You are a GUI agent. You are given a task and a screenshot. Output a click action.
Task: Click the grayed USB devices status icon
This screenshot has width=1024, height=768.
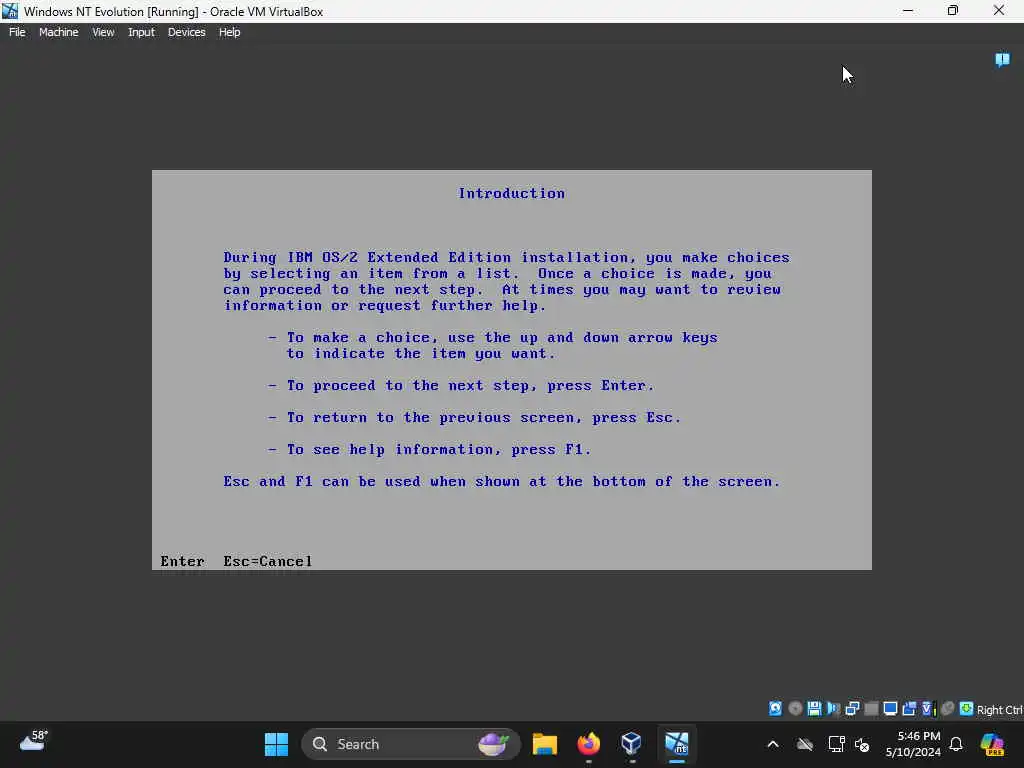(x=871, y=709)
